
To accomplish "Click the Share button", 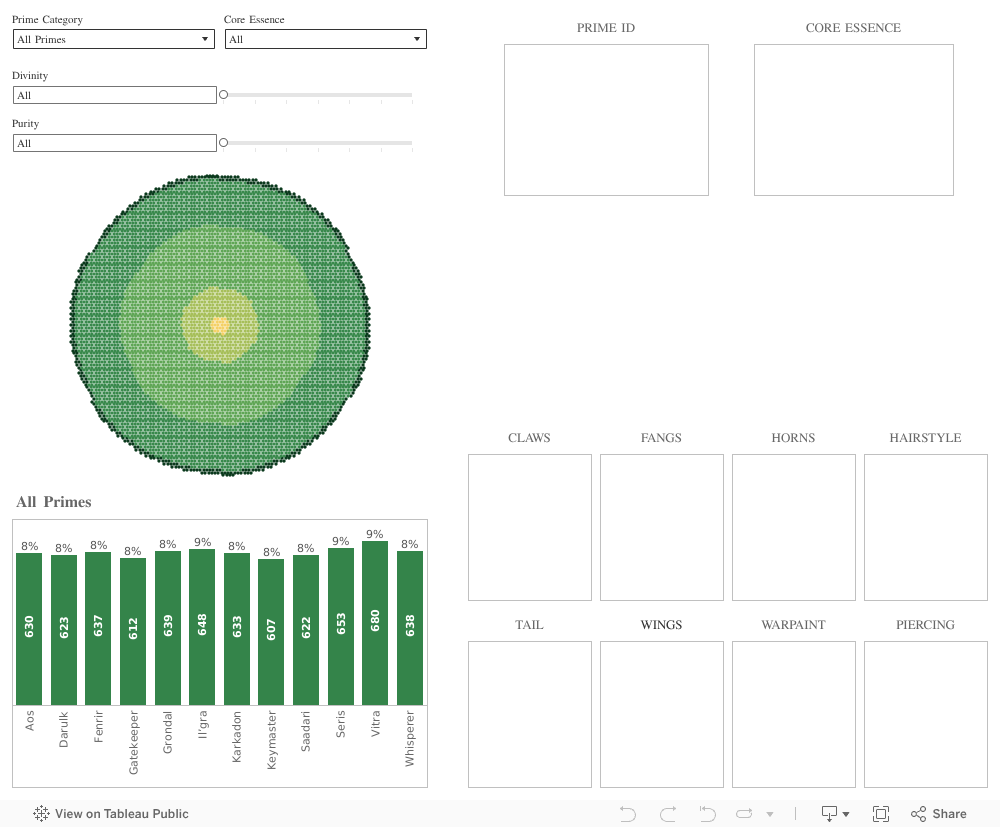I will (938, 814).
